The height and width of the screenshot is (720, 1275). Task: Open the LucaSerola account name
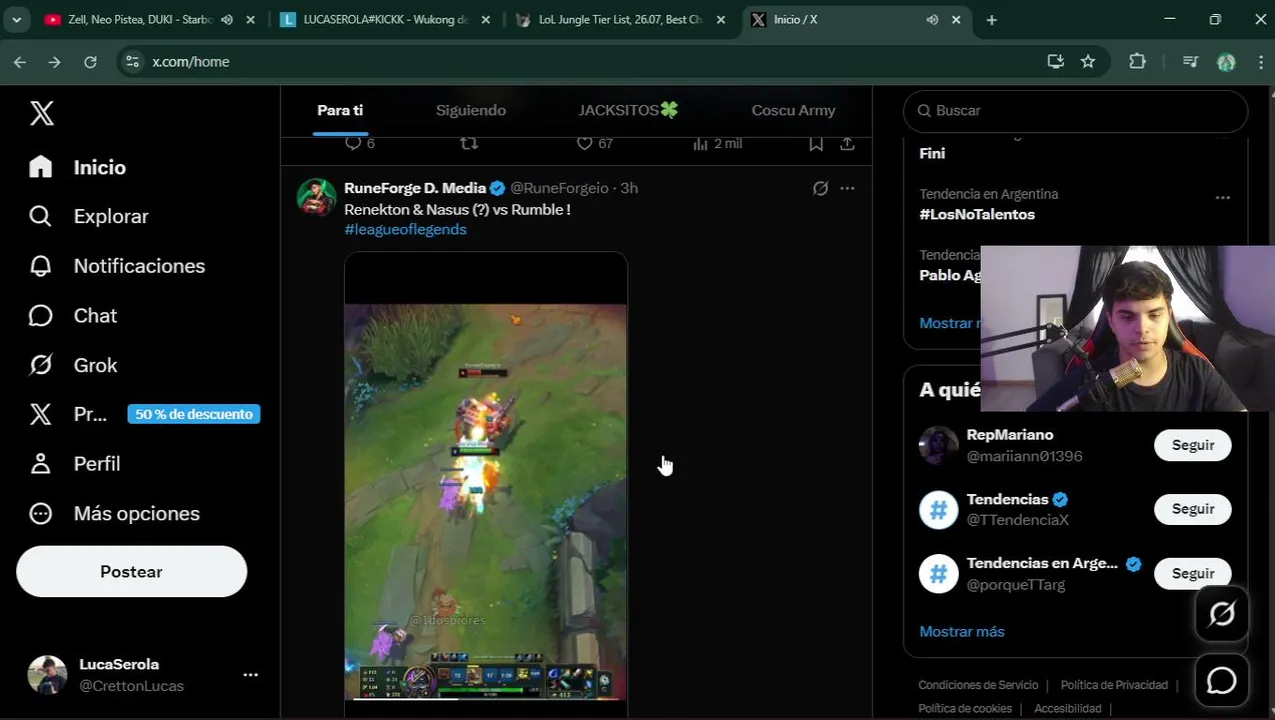[x=119, y=664]
